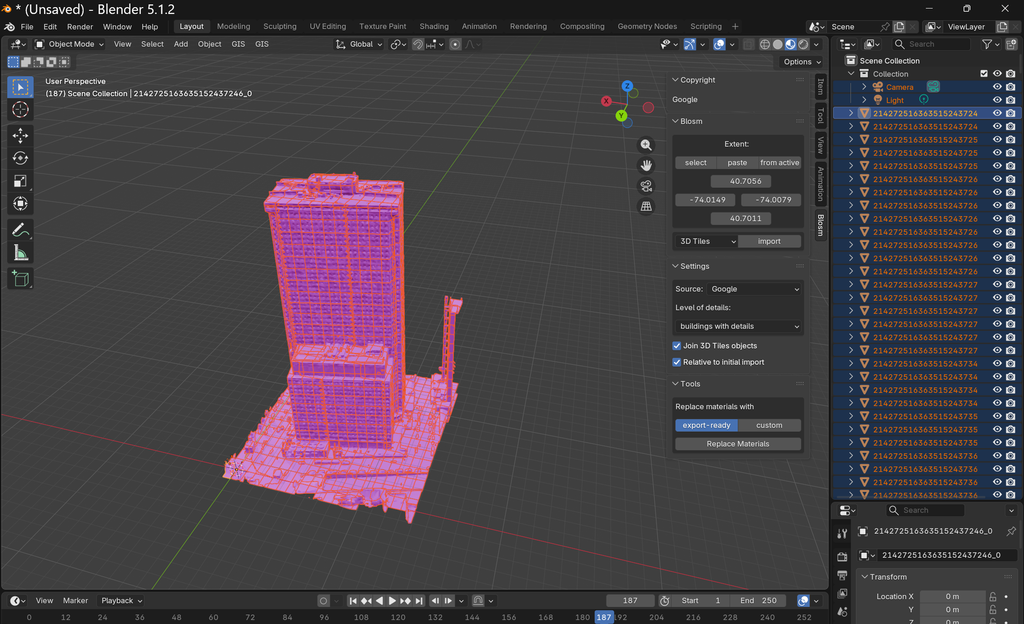Open the Source Google dropdown

pos(754,289)
